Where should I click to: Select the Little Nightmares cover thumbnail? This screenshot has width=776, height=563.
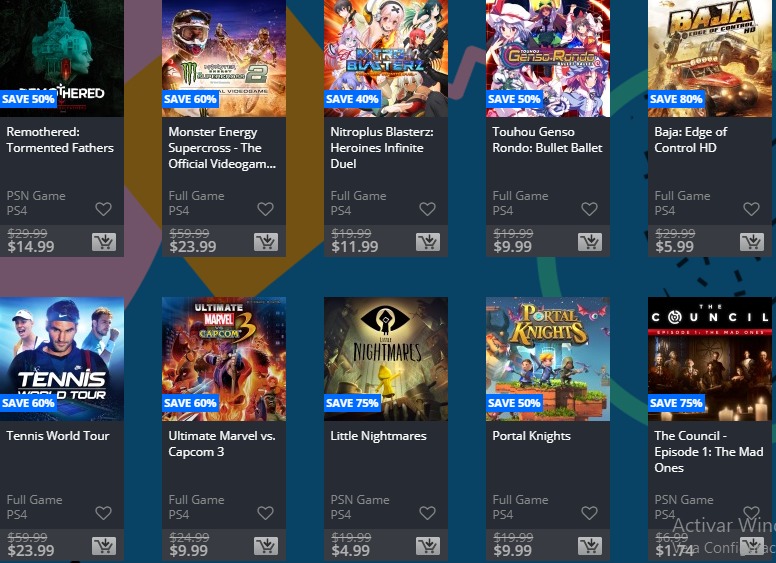point(386,359)
